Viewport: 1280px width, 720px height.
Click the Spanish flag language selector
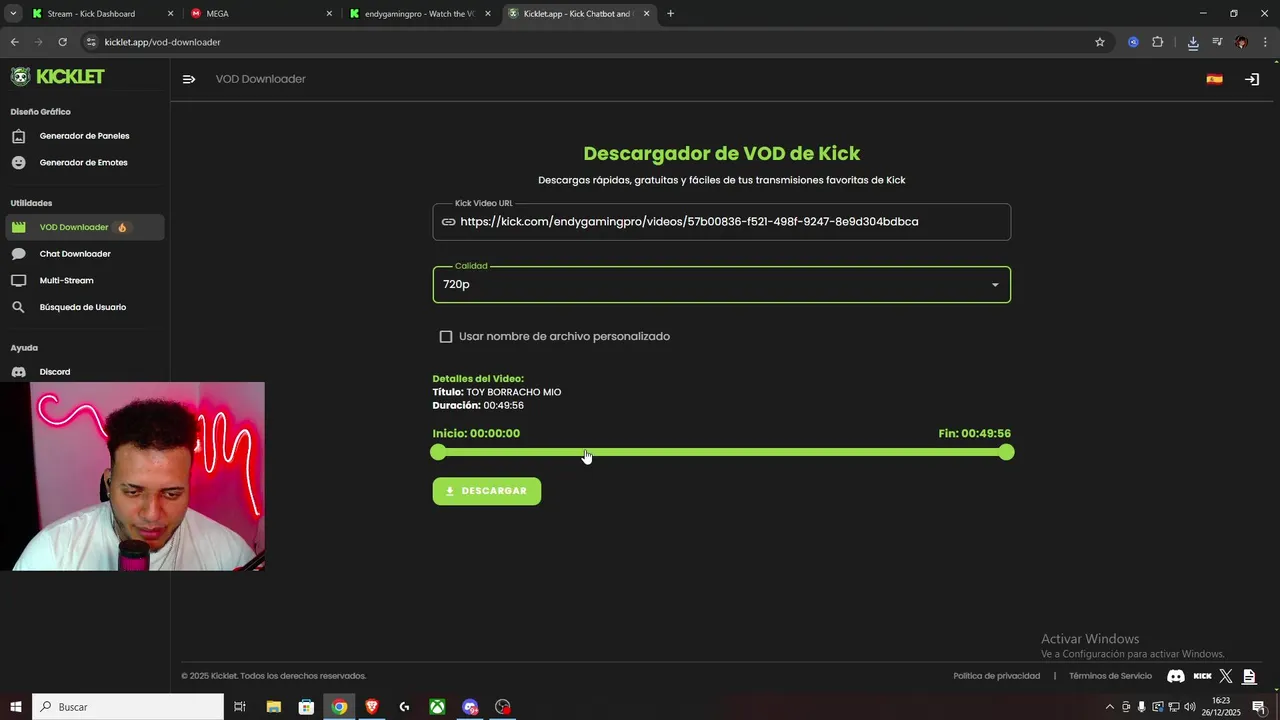pos(1214,79)
